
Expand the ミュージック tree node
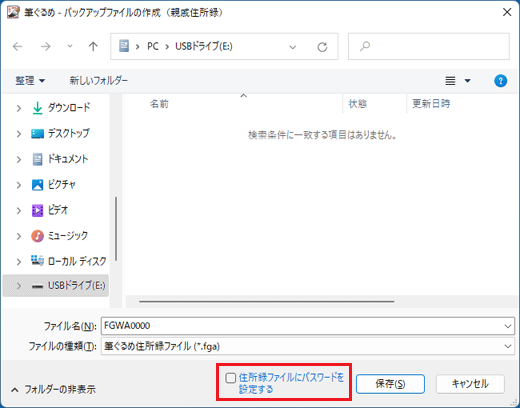pos(19,236)
